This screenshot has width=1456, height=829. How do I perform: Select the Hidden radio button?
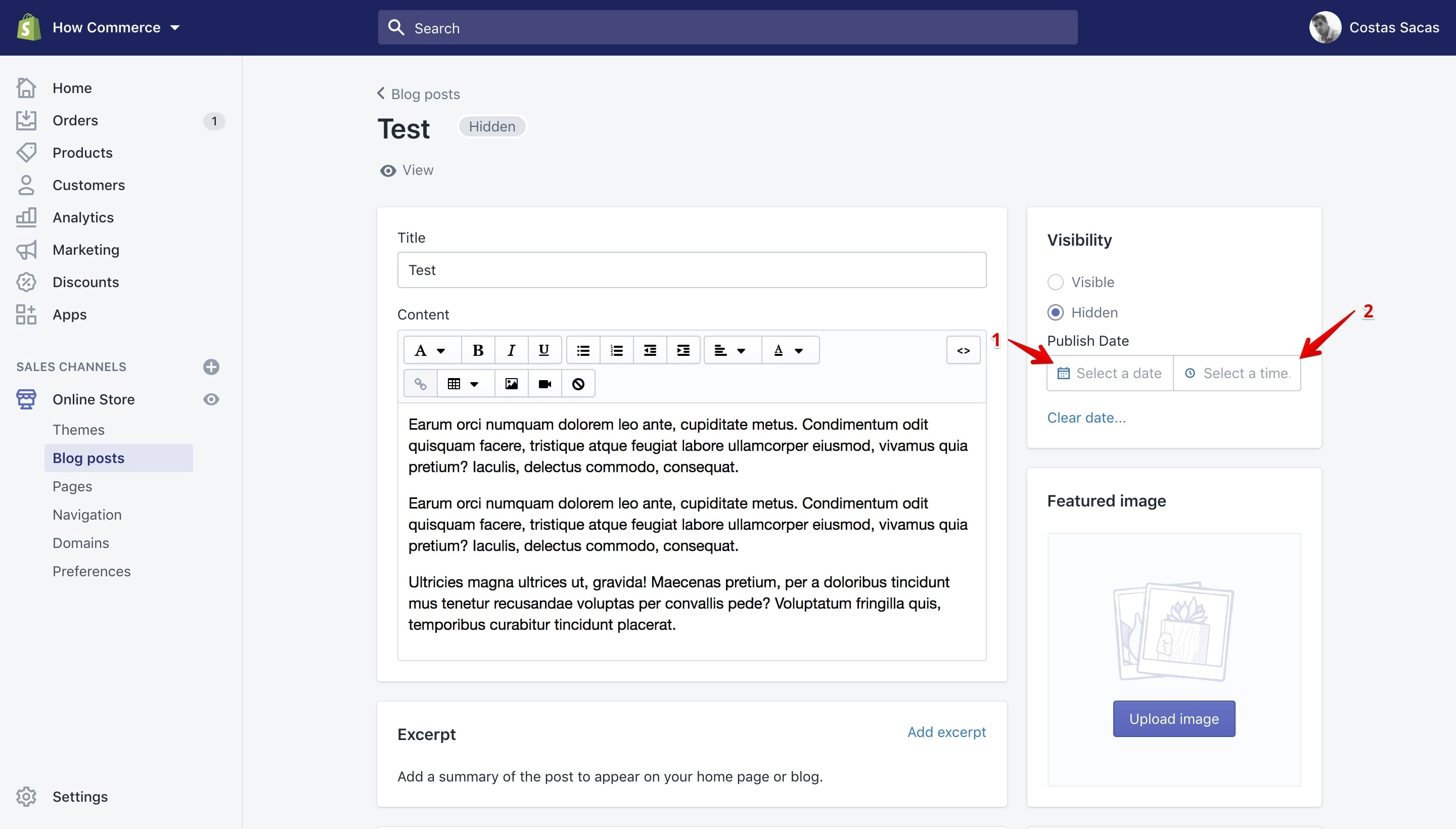(1055, 312)
